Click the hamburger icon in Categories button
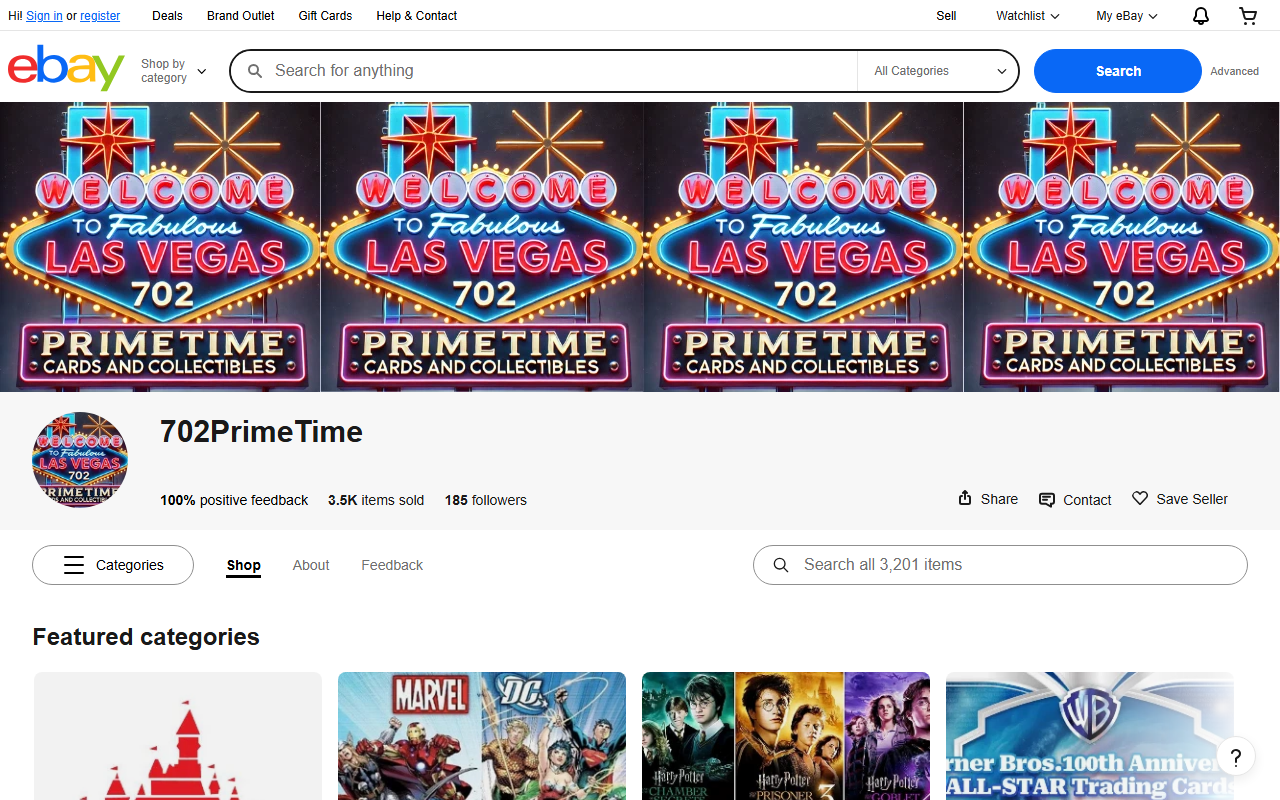This screenshot has width=1280, height=800. 74,565
